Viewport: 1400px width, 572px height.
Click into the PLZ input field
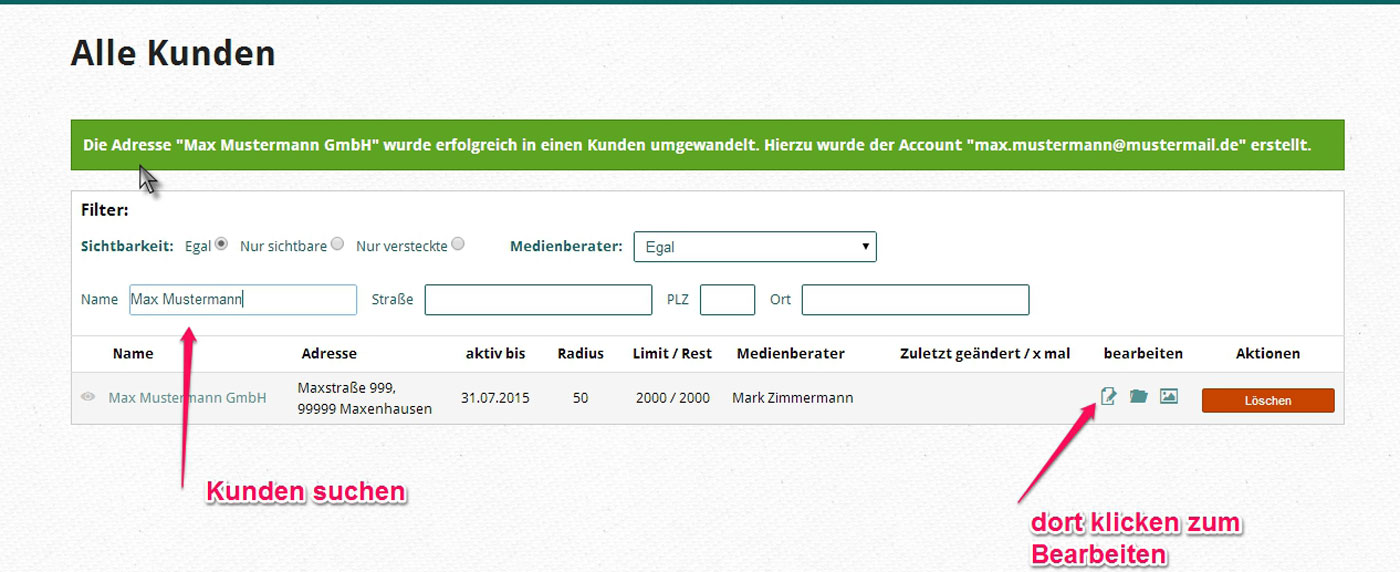click(x=727, y=300)
